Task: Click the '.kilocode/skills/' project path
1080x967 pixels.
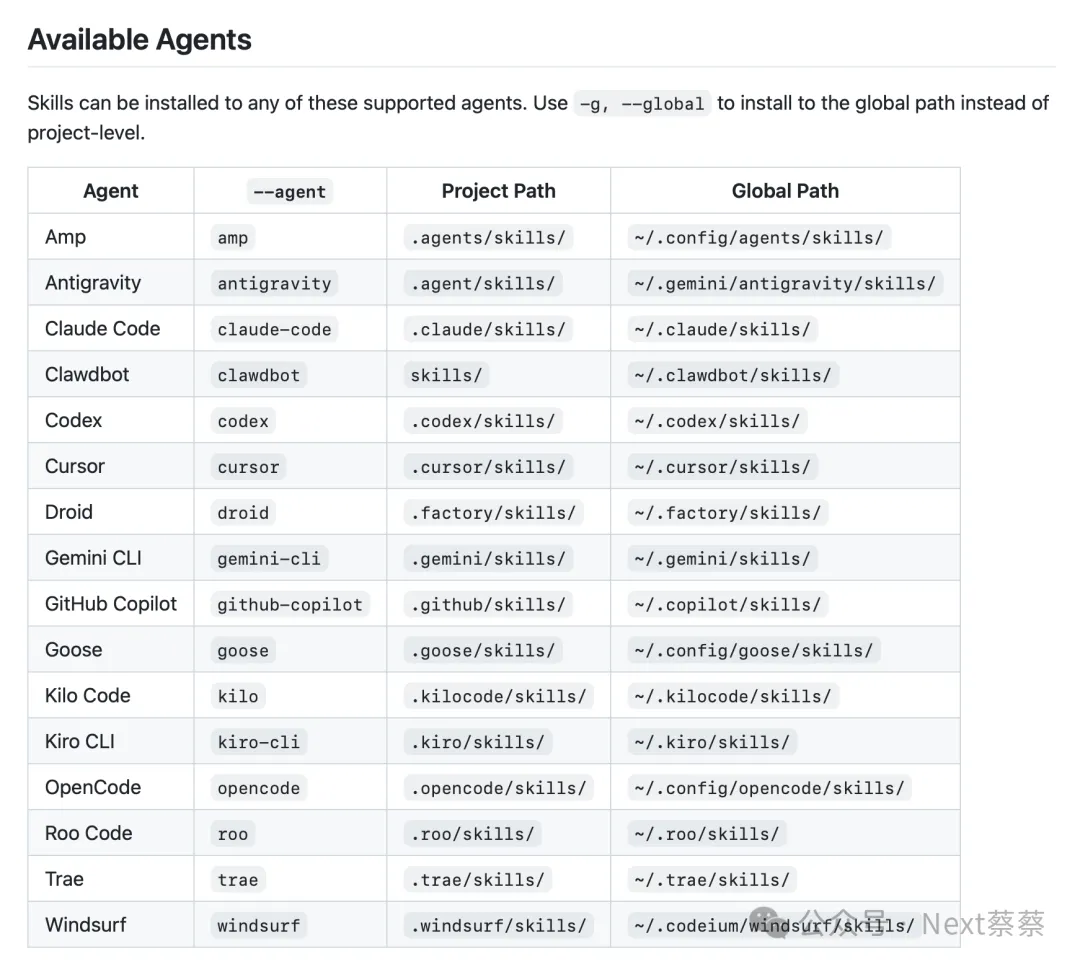Action: click(x=498, y=696)
